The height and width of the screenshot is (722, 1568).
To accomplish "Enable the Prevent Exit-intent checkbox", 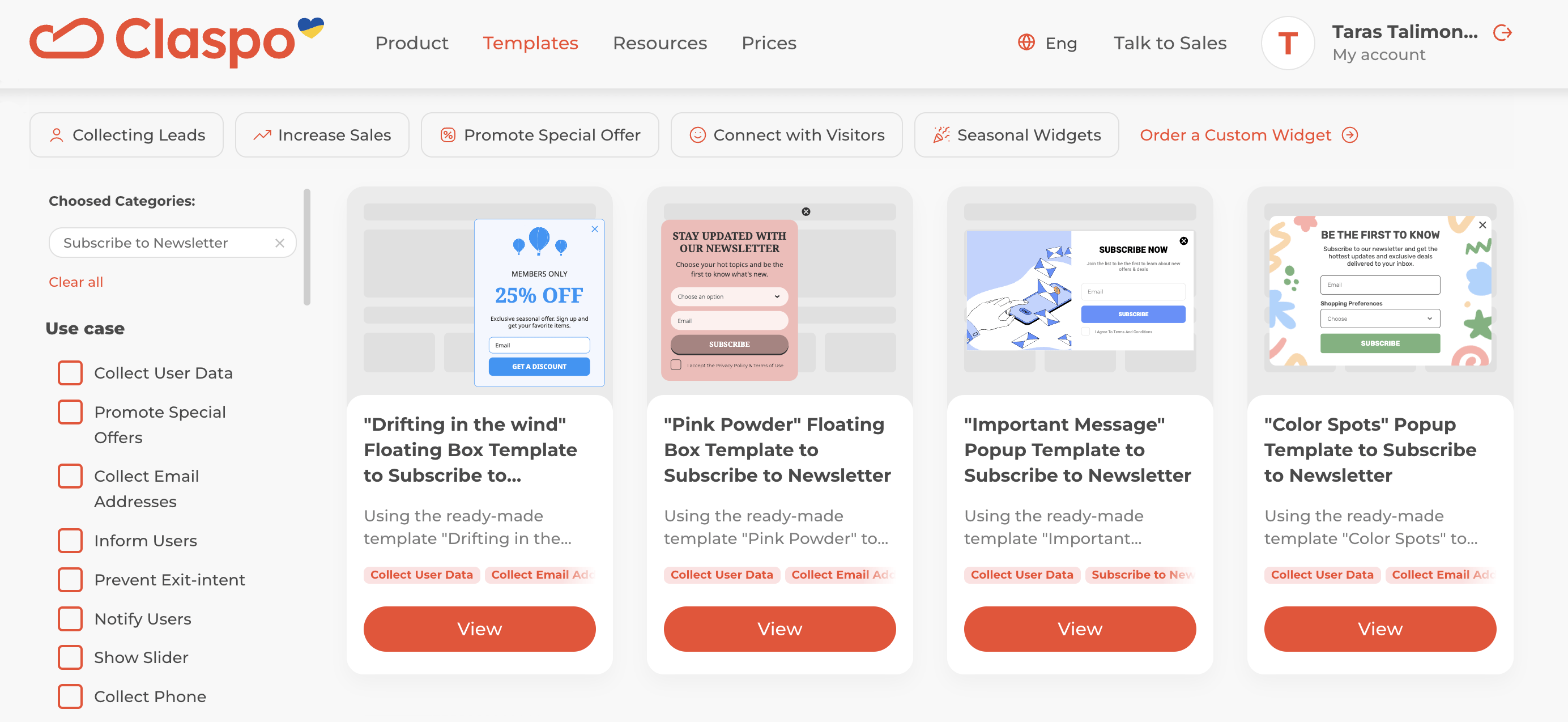I will tap(70, 580).
